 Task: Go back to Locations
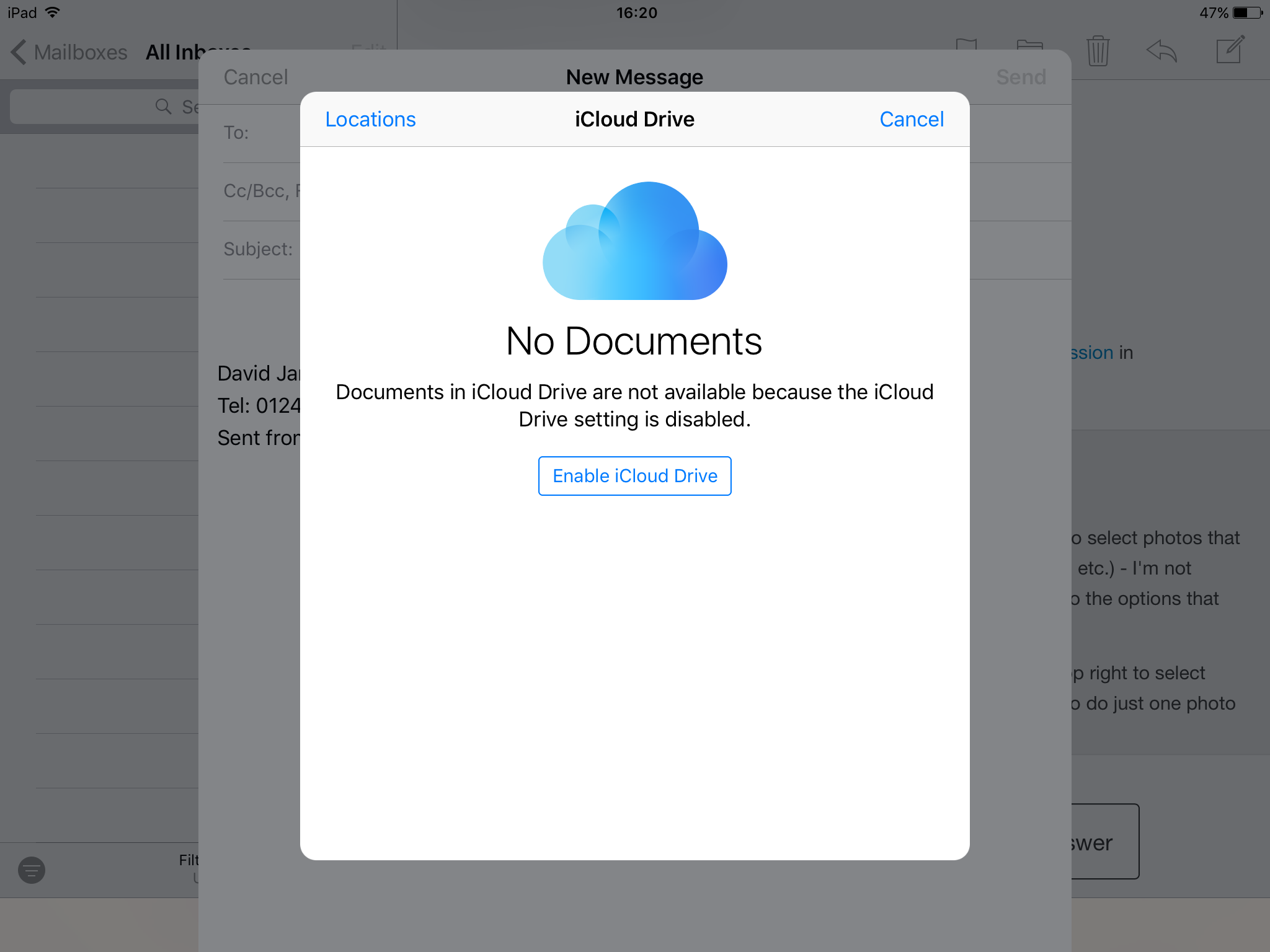click(370, 119)
